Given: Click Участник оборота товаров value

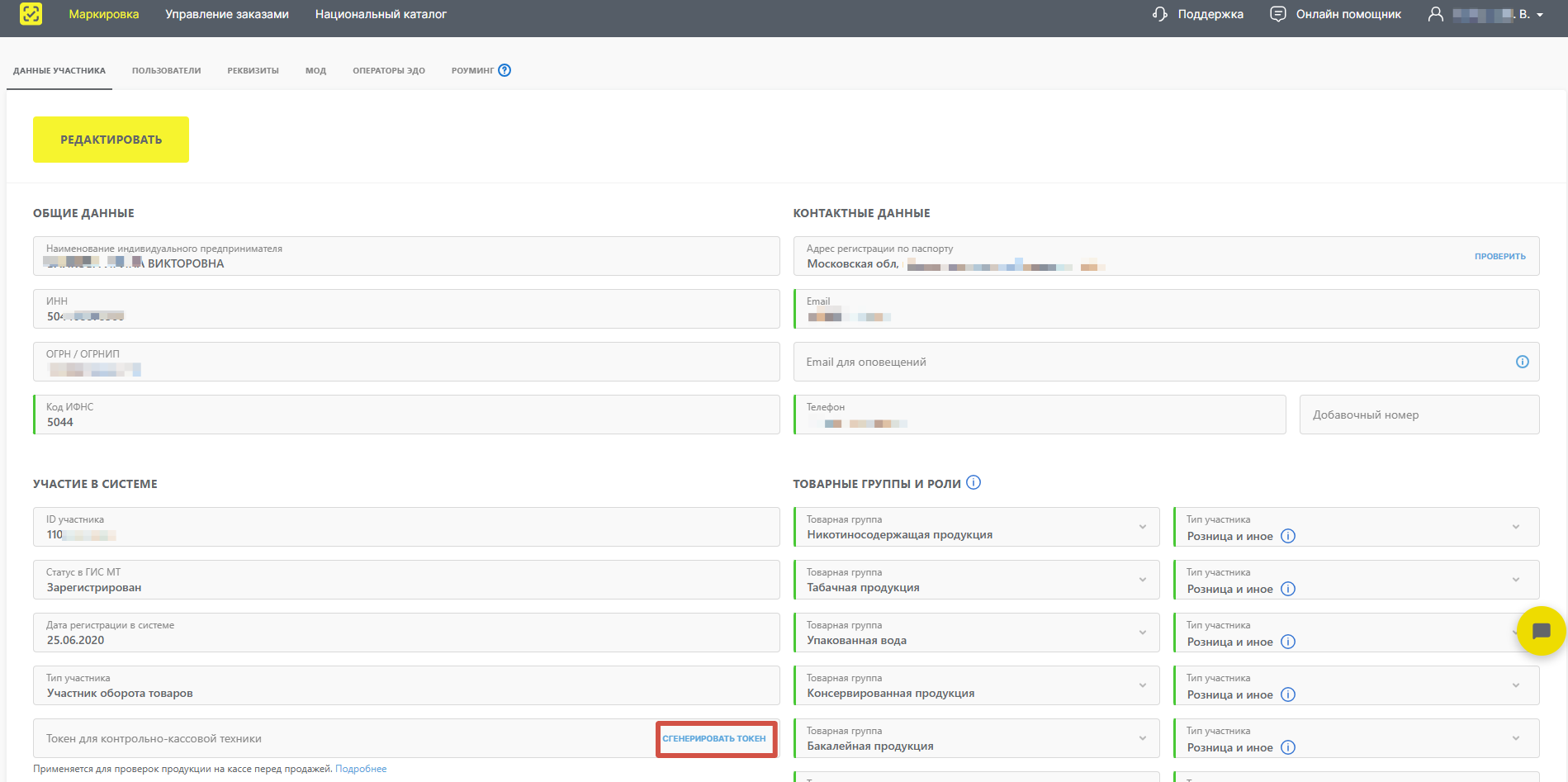Looking at the screenshot, I should pyautogui.click(x=120, y=693).
